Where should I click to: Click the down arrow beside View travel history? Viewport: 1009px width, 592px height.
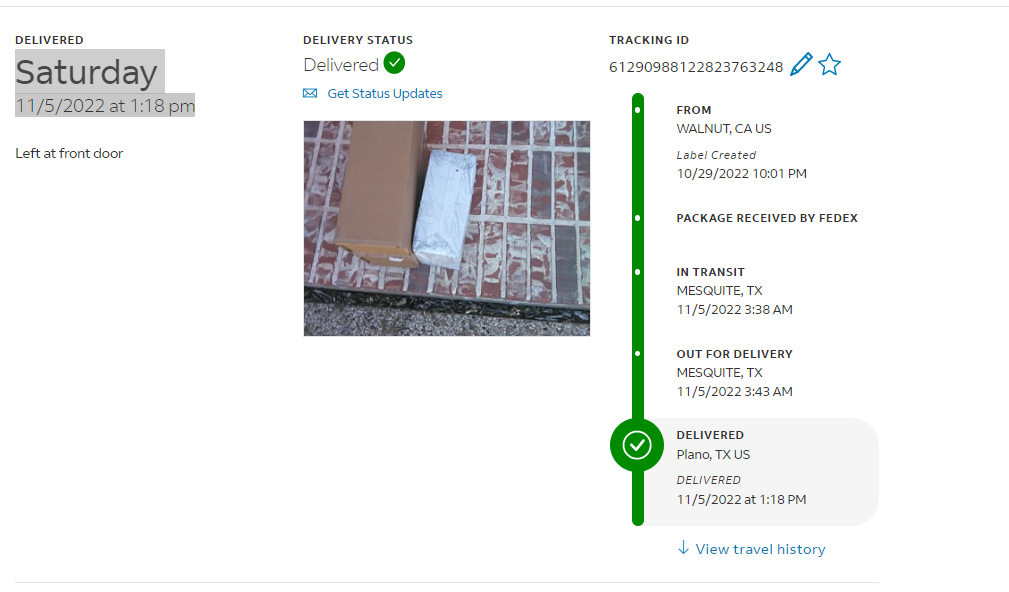click(683, 548)
